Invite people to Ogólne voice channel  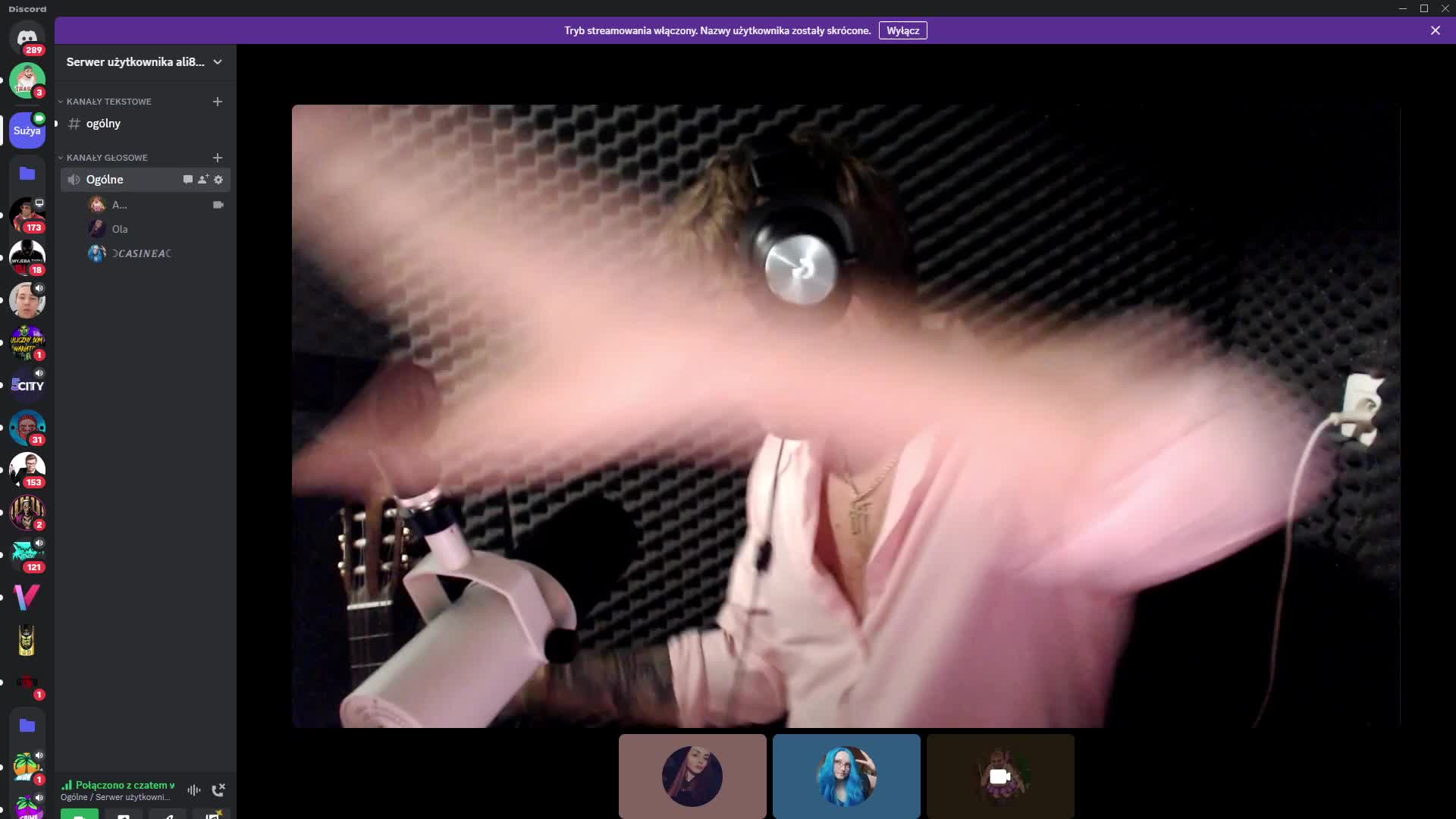click(x=203, y=180)
